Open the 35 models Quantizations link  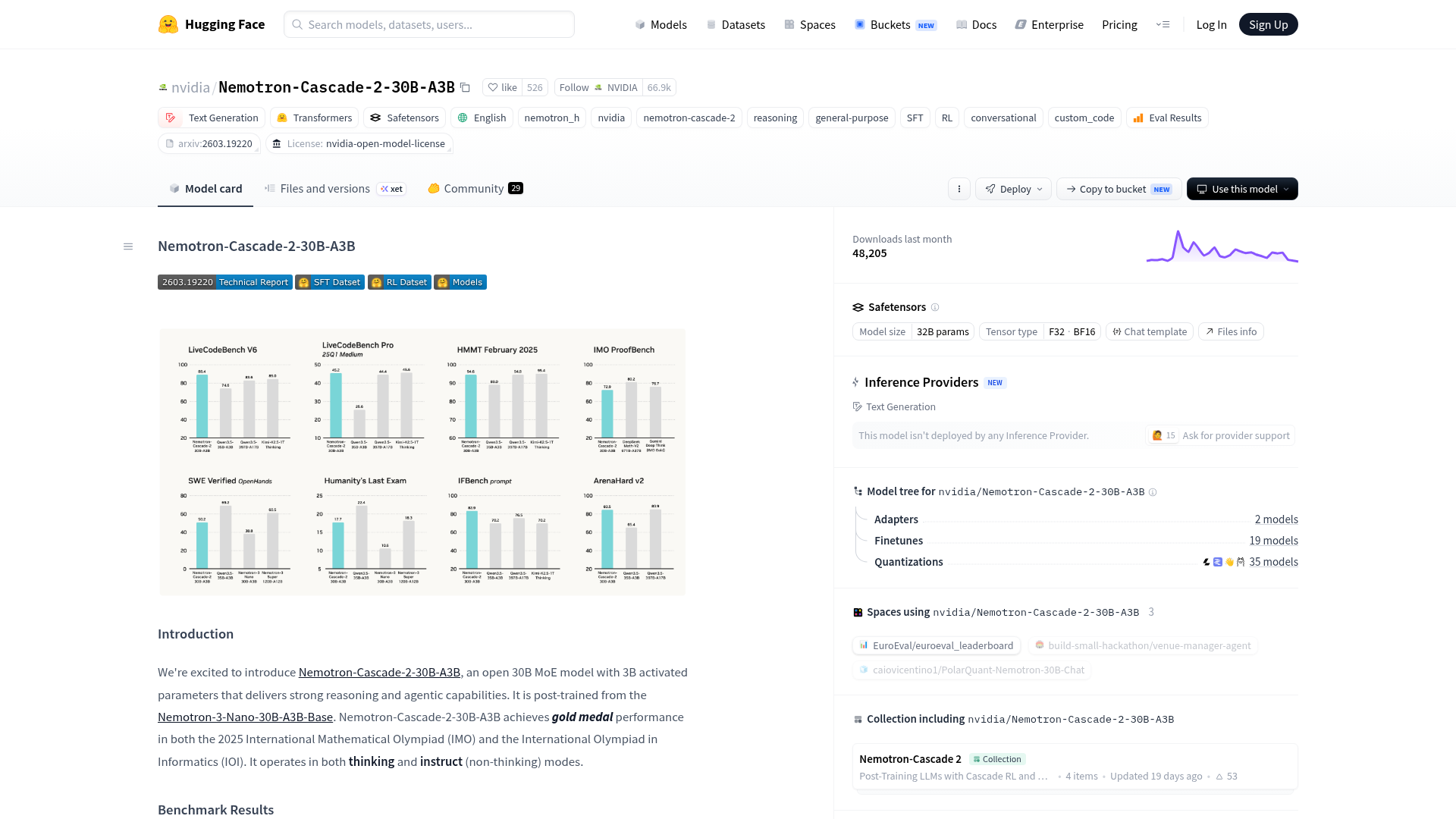[1274, 562]
